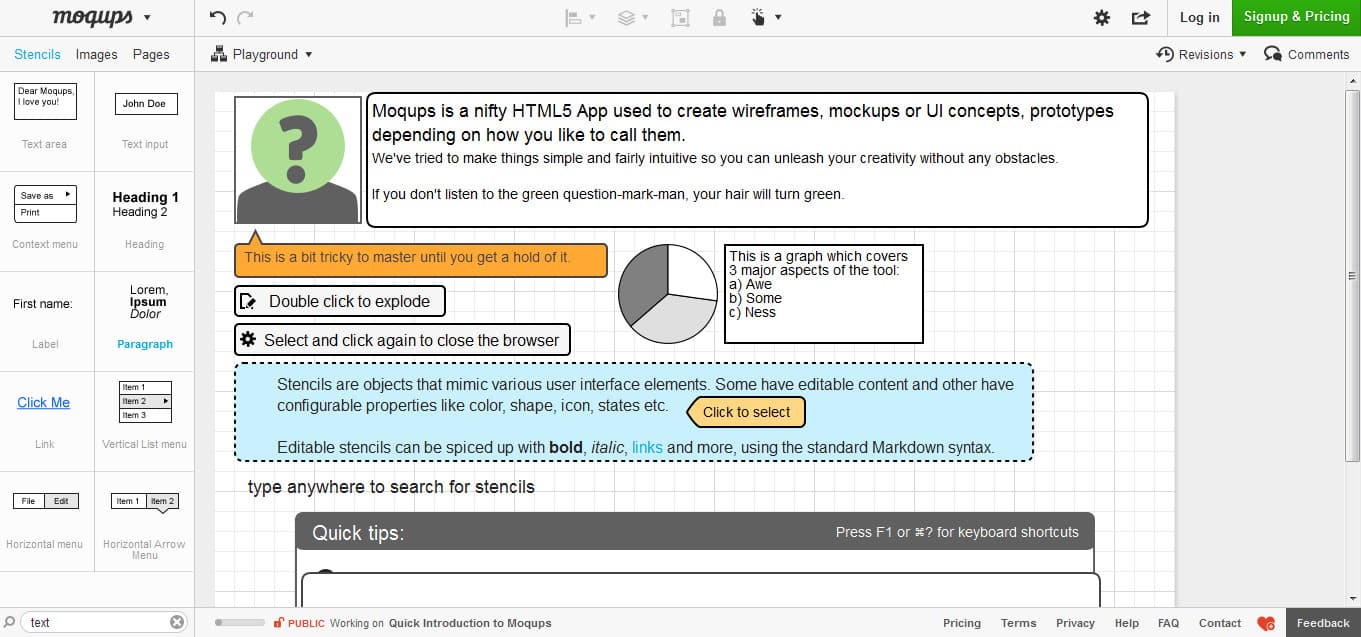Open the Revisions dropdown
Screen dimensions: 1361x637
tap(1201, 55)
